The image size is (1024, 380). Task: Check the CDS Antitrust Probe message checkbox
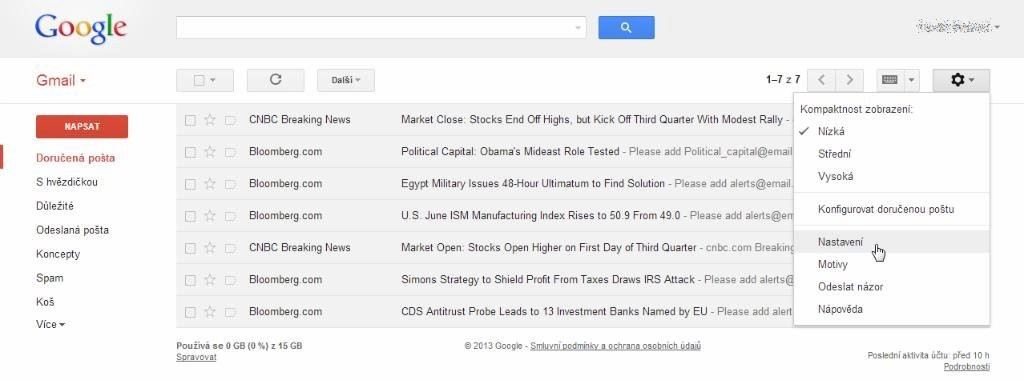tap(190, 312)
